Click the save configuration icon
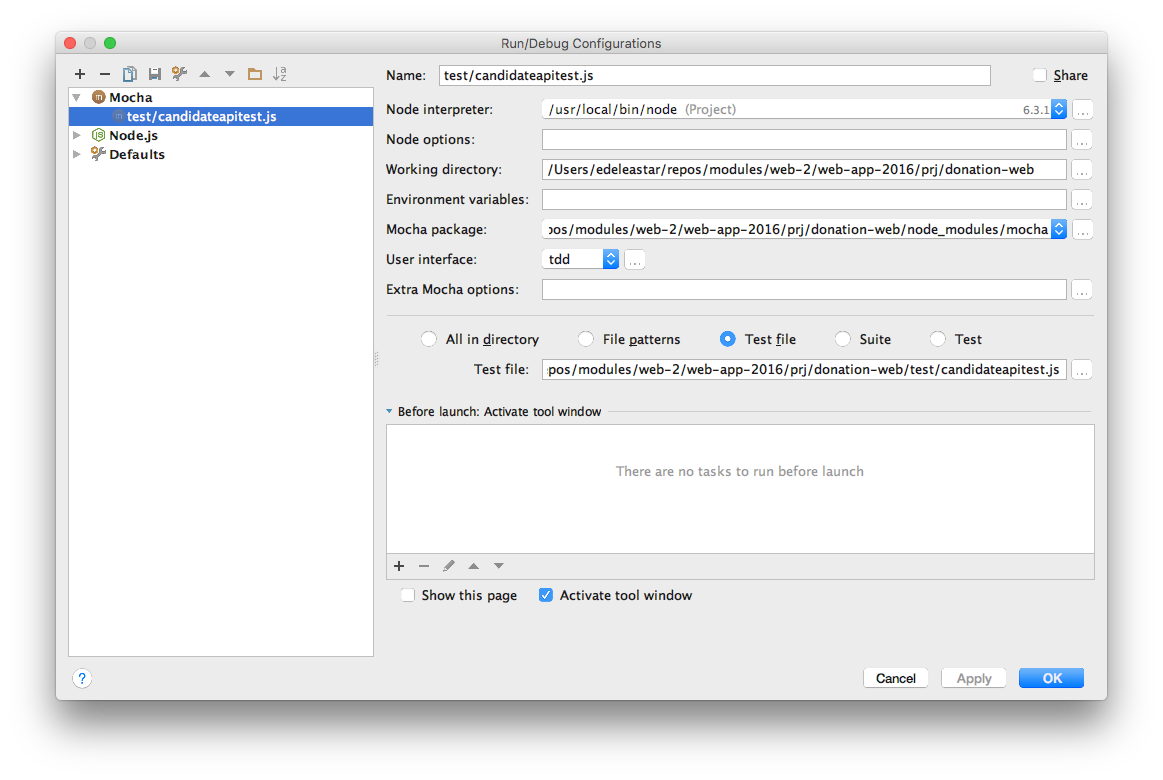 tap(154, 74)
